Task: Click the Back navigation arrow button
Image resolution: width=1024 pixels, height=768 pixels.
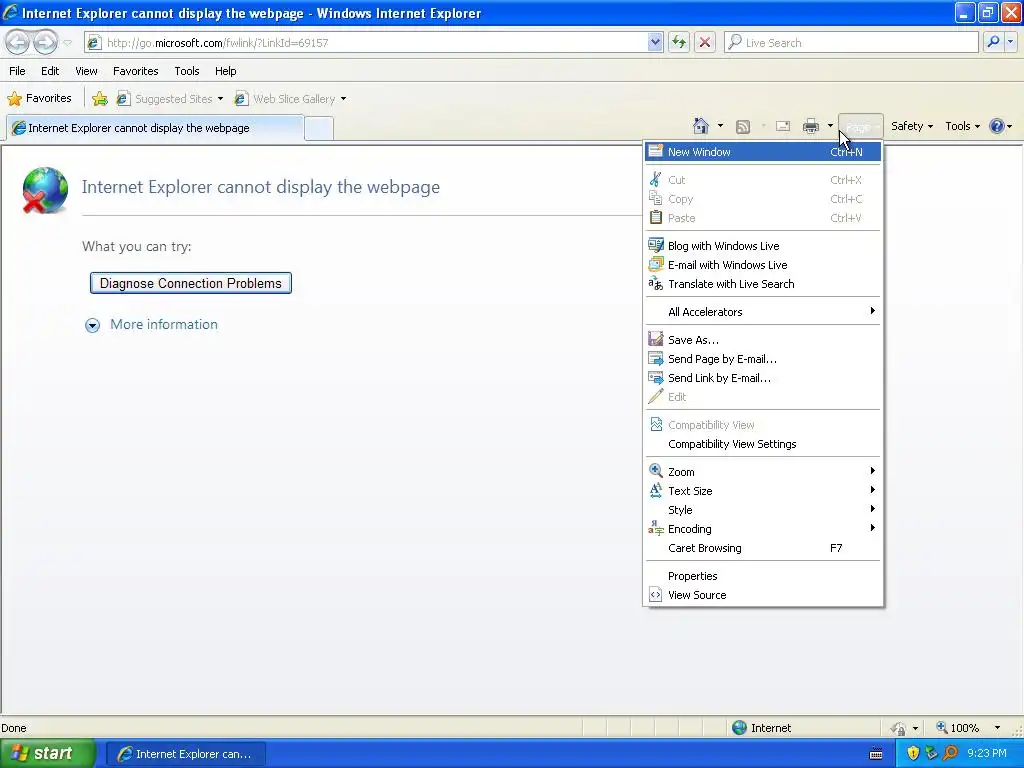Action: 18,42
